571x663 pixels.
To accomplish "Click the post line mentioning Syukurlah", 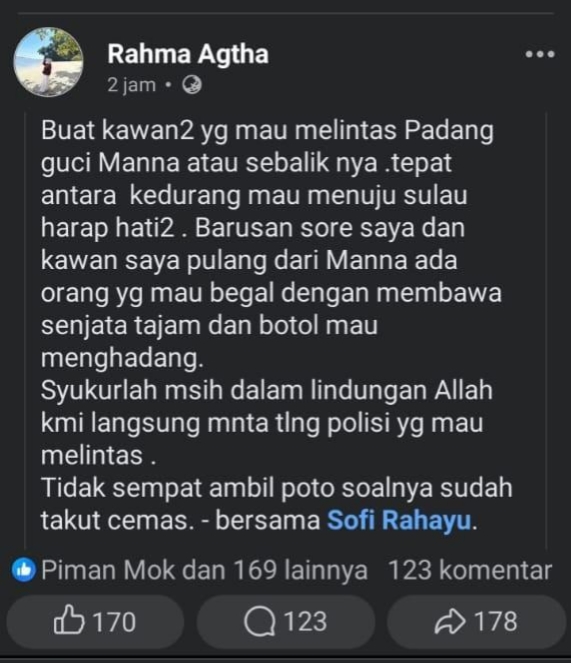I will point(267,390).
